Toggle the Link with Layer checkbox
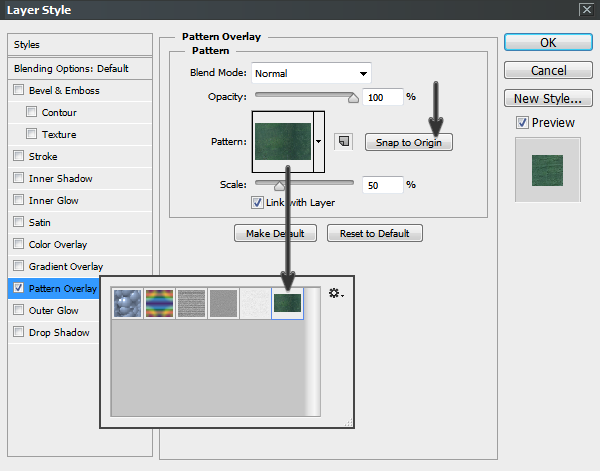This screenshot has height=471, width=600. 258,203
